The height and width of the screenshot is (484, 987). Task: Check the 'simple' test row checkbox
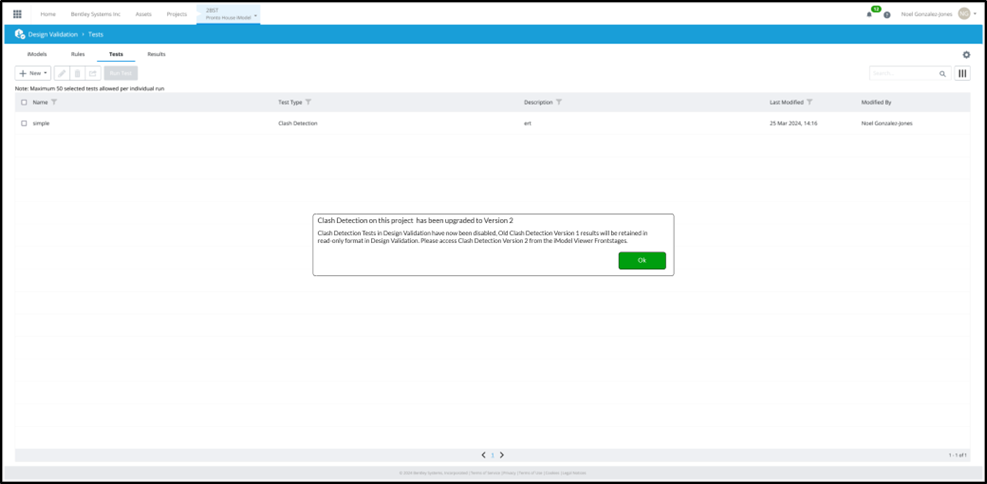24,123
